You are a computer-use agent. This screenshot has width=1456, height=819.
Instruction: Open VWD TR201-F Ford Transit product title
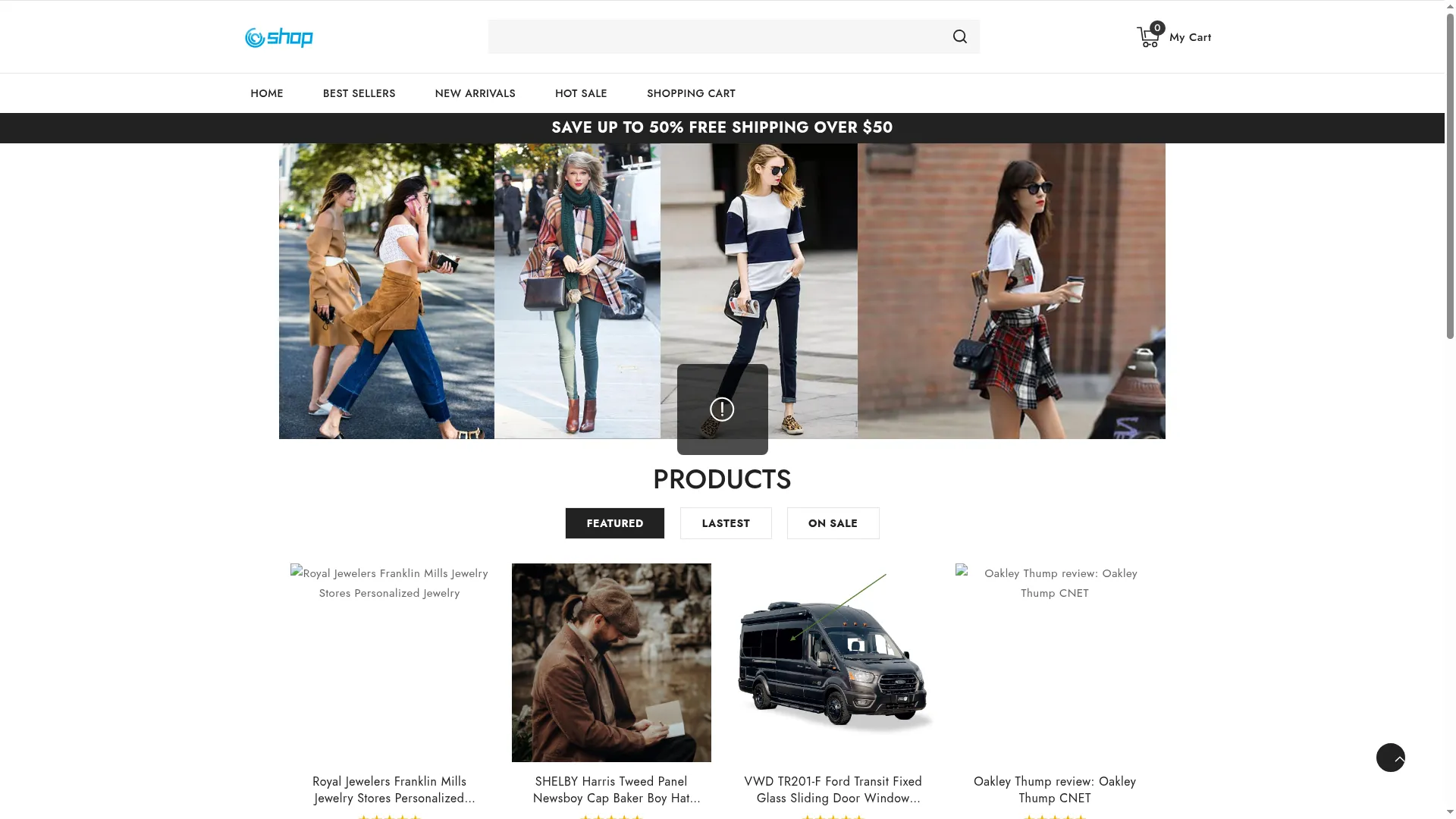(833, 789)
